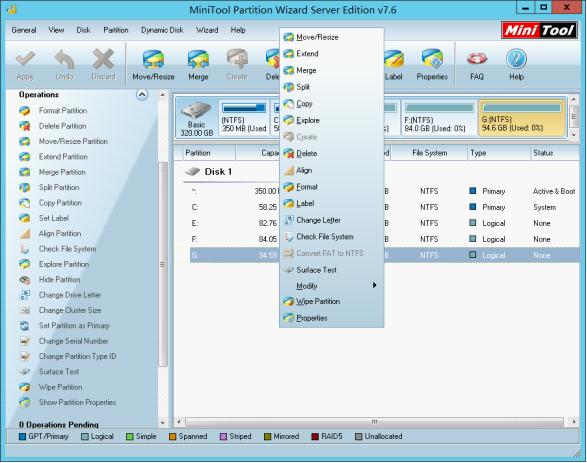587x463 pixels.
Task: Choose Surface Test in context menu
Action: 332,270
